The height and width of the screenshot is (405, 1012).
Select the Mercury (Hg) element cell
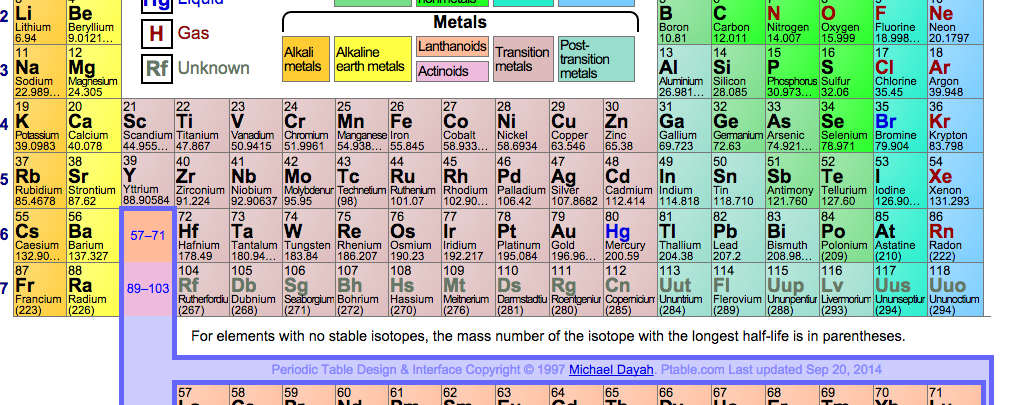click(x=631, y=235)
